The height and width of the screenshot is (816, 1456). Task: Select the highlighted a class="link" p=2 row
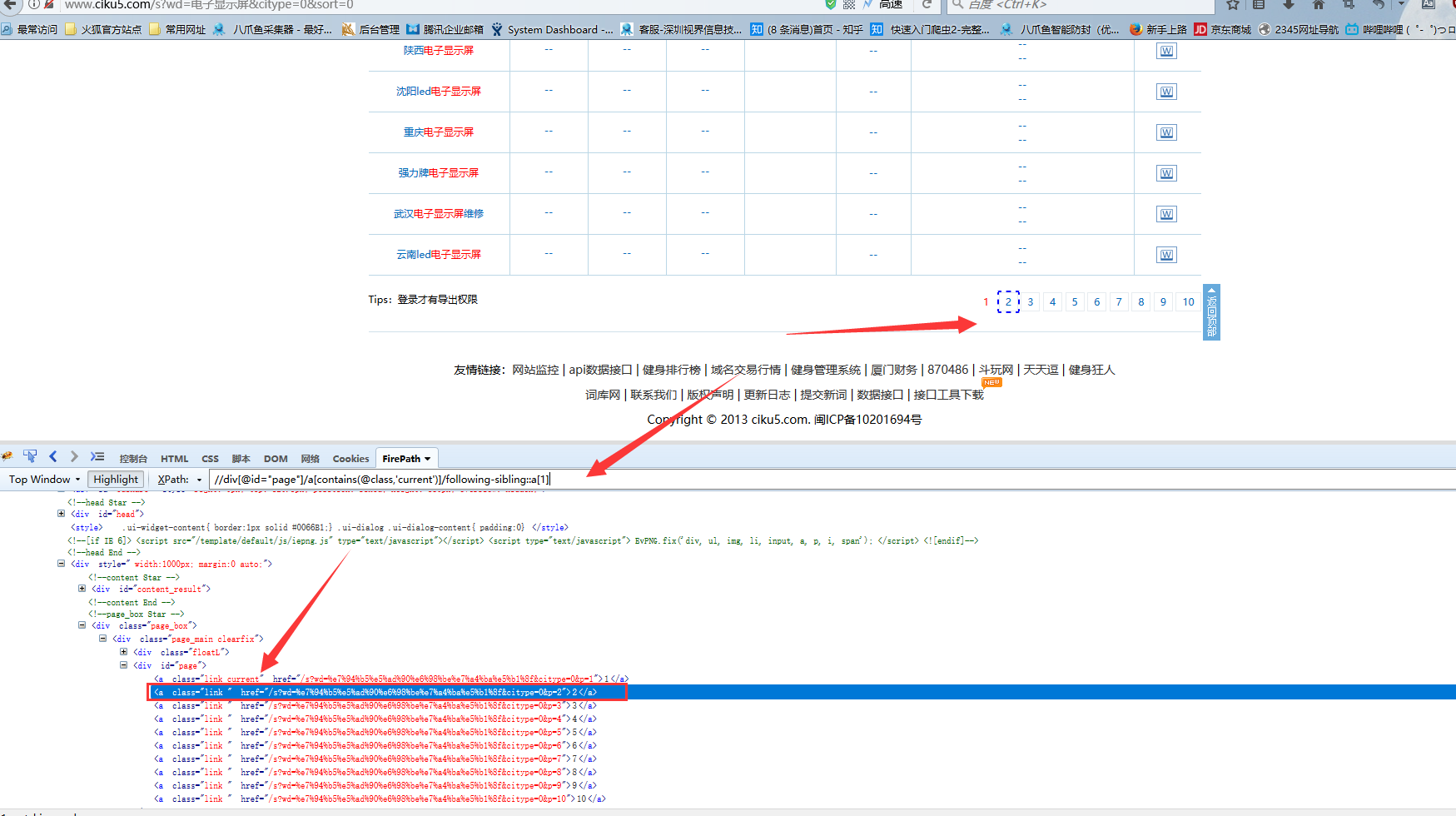pyautogui.click(x=728, y=692)
